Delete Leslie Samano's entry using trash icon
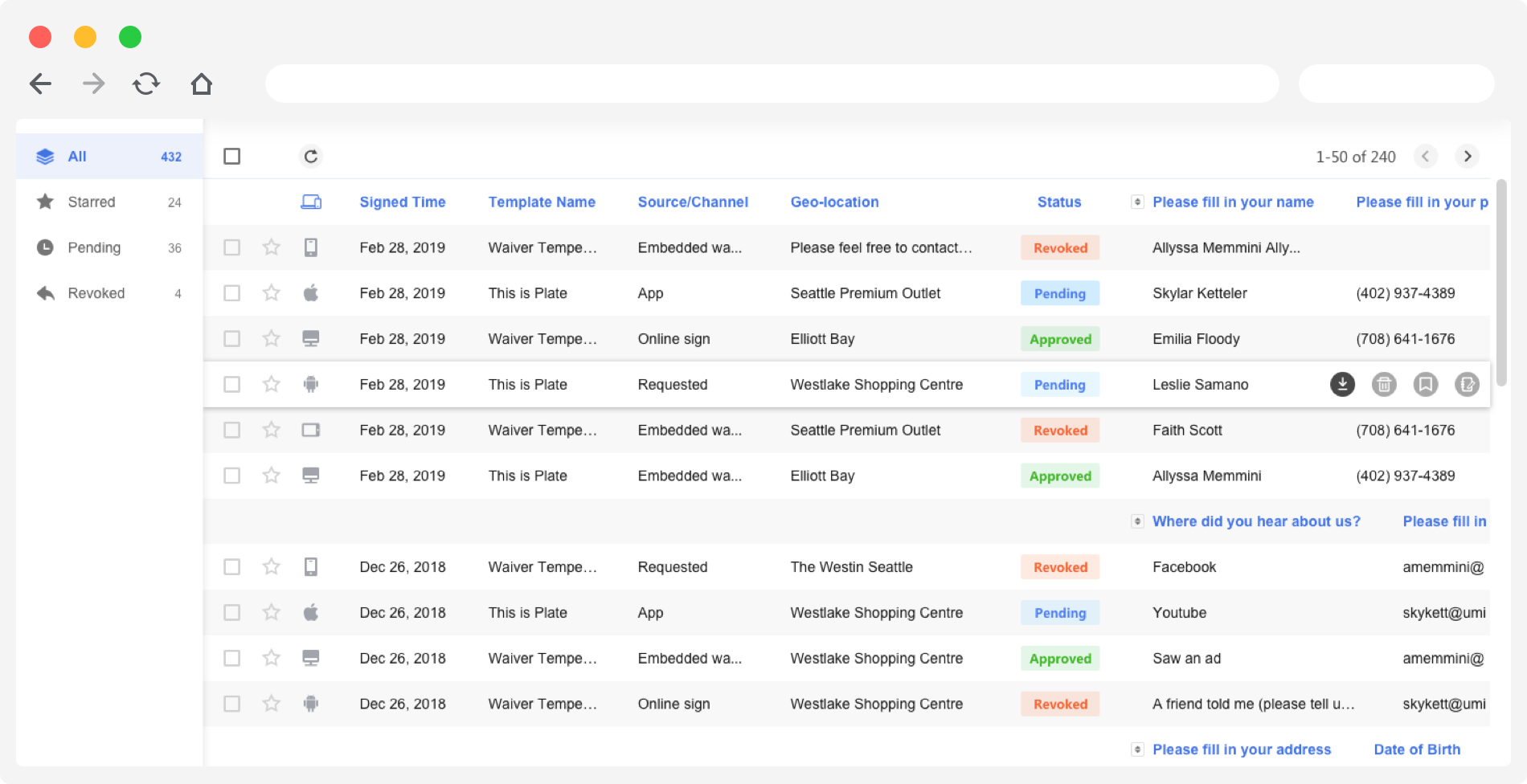1527x784 pixels. 1385,385
